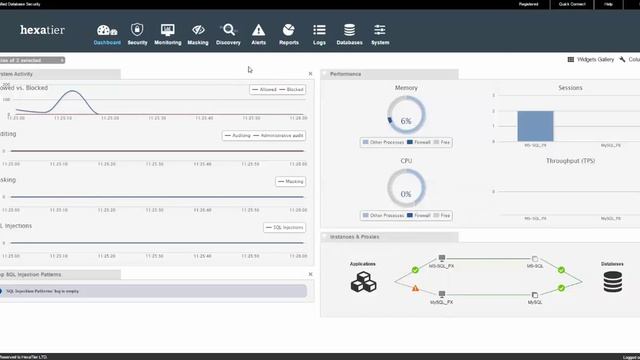Open Quick Connect in top bar
Screen dimensions: 640x360
(x=572, y=4)
